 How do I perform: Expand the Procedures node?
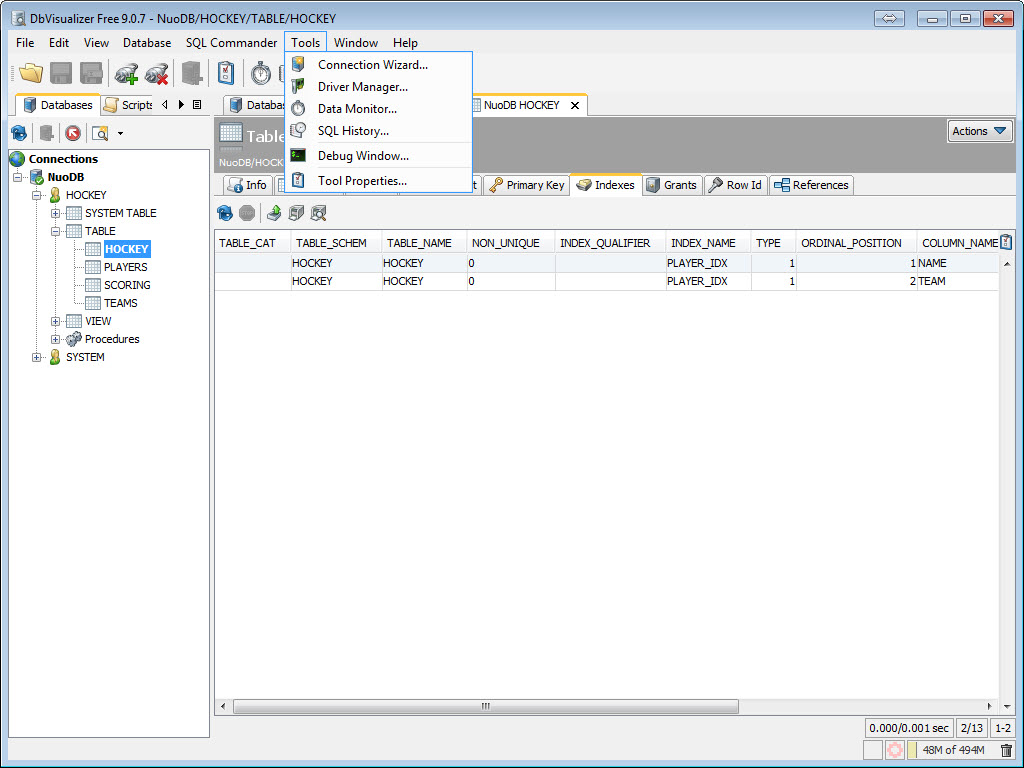pos(56,340)
